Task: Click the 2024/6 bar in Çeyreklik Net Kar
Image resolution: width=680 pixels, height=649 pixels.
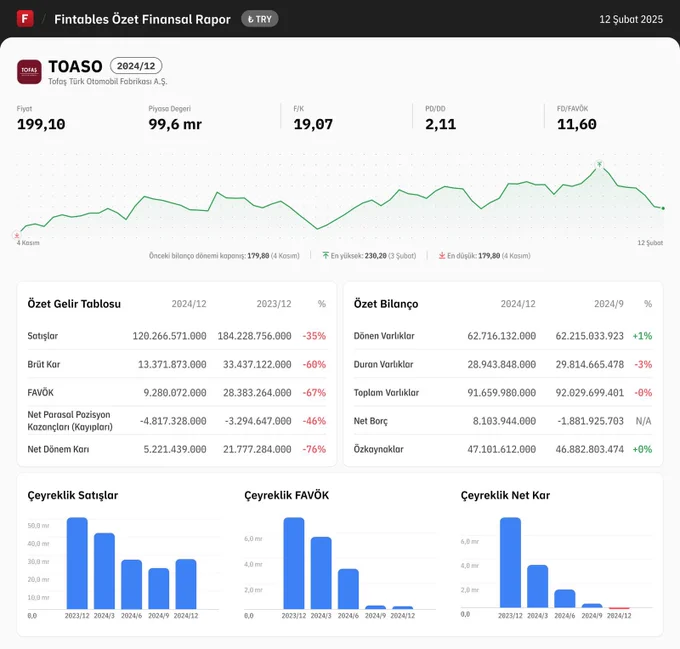Action: (x=565, y=598)
